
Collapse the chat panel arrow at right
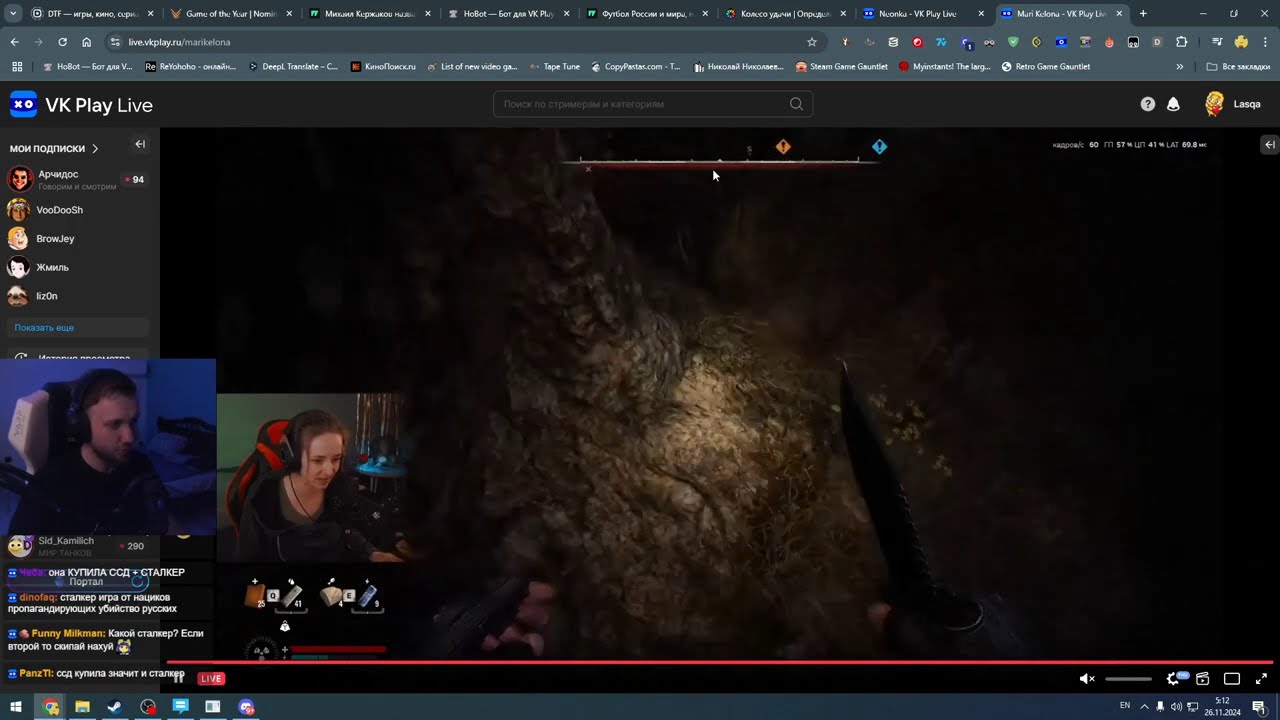1270,145
